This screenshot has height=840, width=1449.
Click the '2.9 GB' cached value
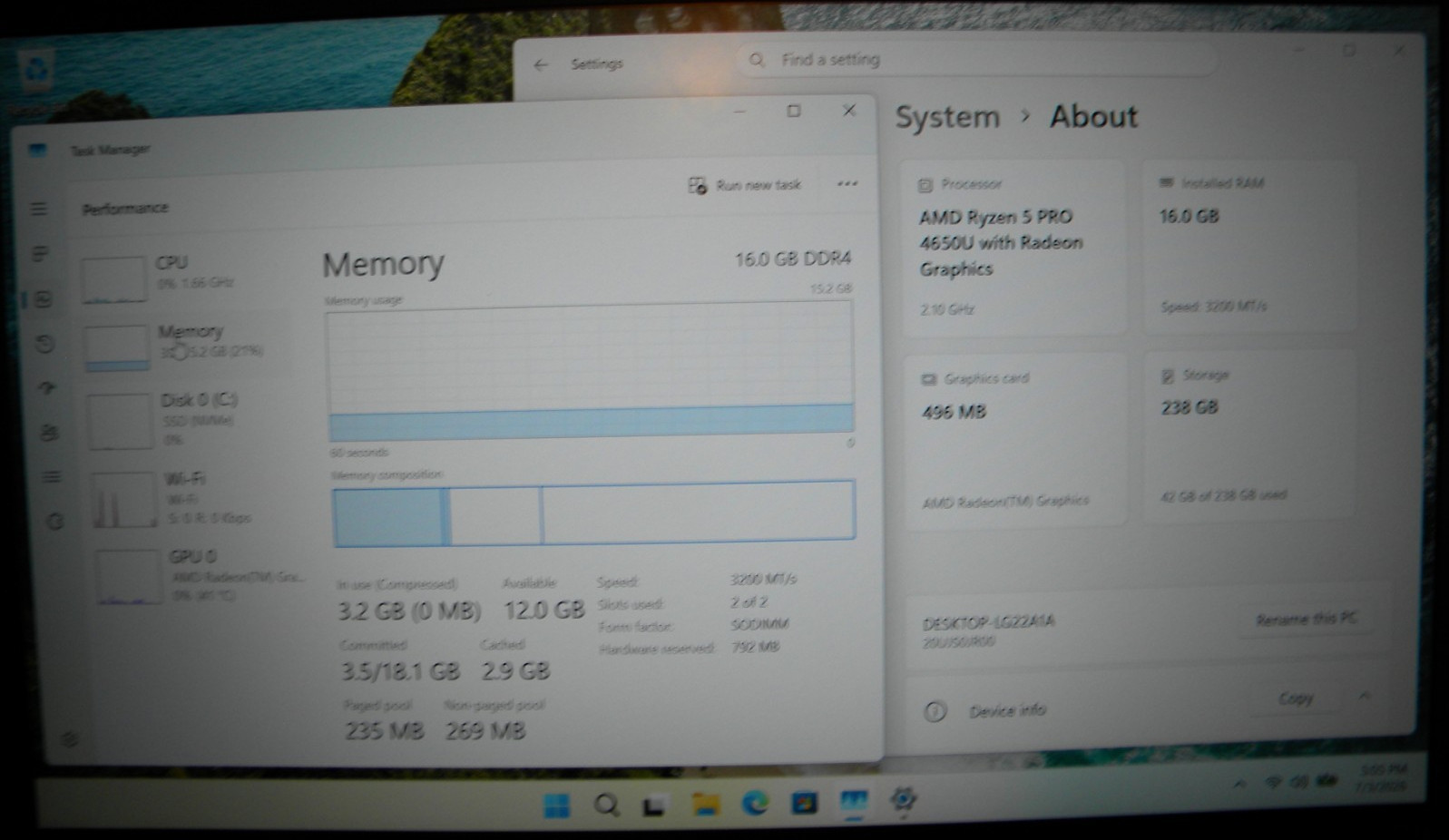tap(515, 670)
